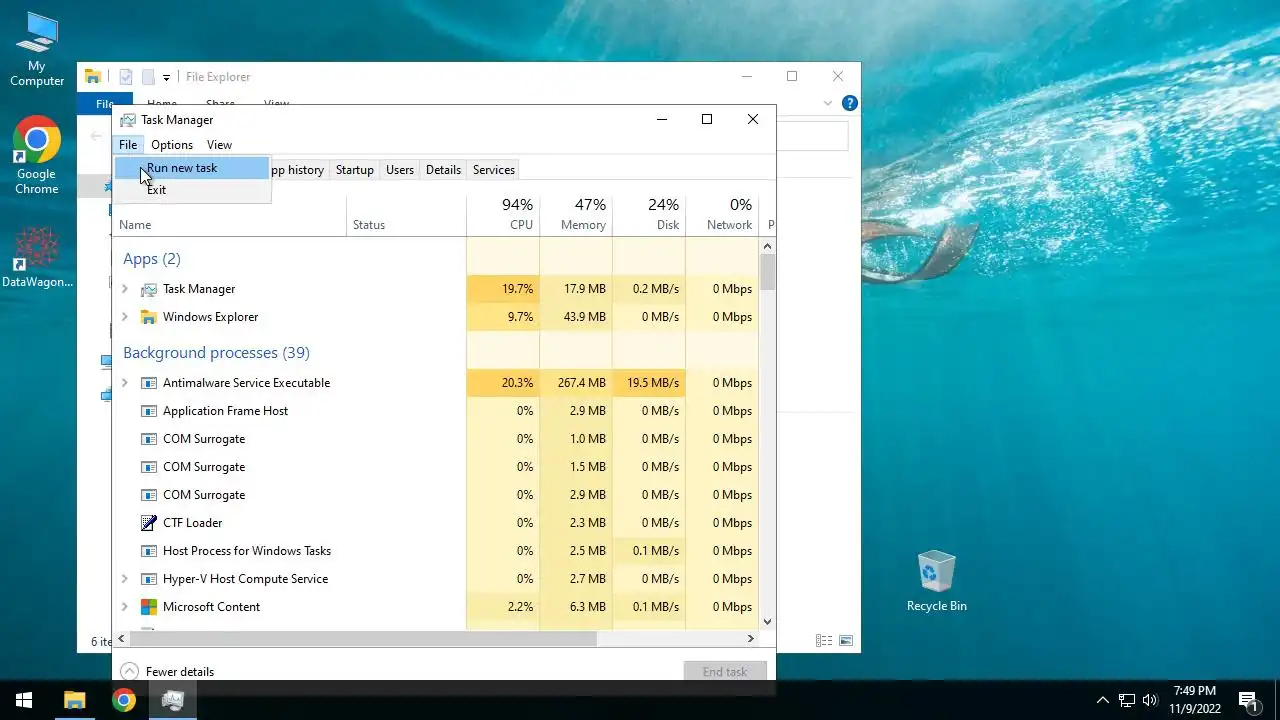The width and height of the screenshot is (1280, 720).
Task: Open the DataWagon desktop shortcut
Action: 37,258
